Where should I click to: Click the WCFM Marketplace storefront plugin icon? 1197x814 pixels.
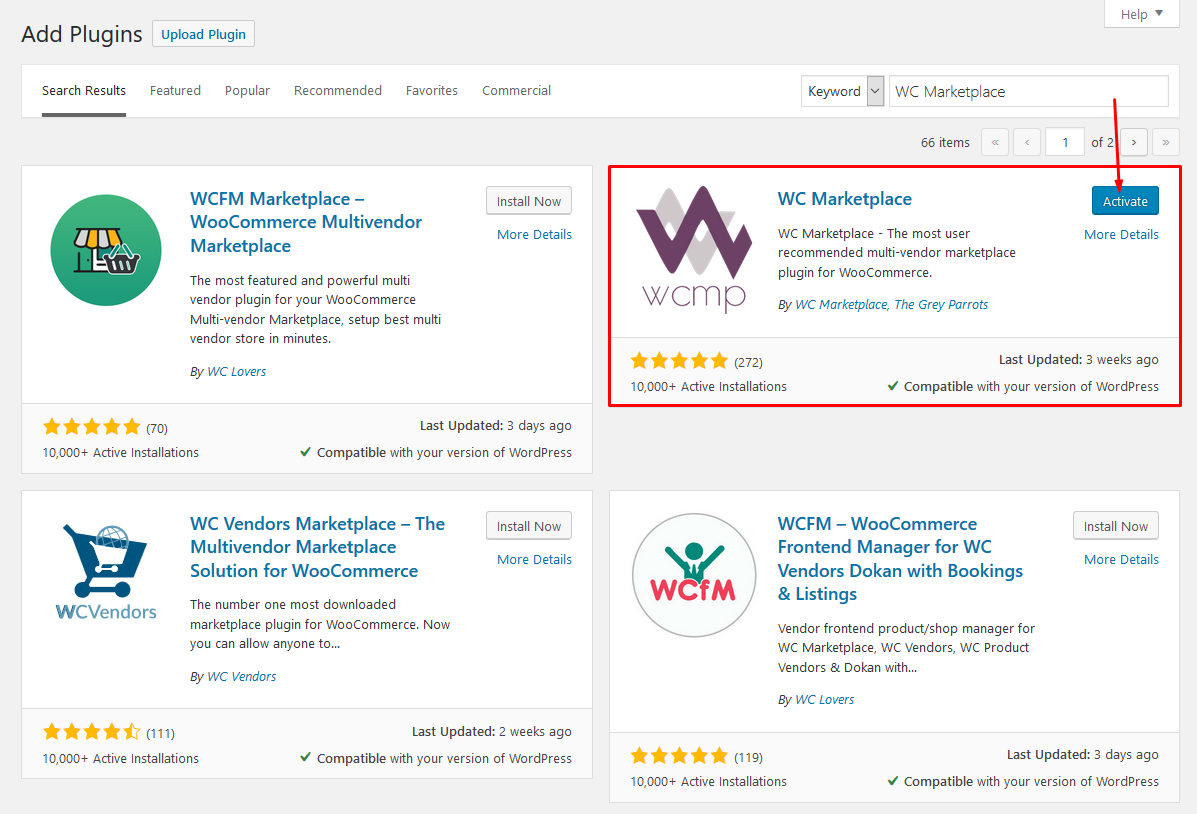pyautogui.click(x=106, y=250)
